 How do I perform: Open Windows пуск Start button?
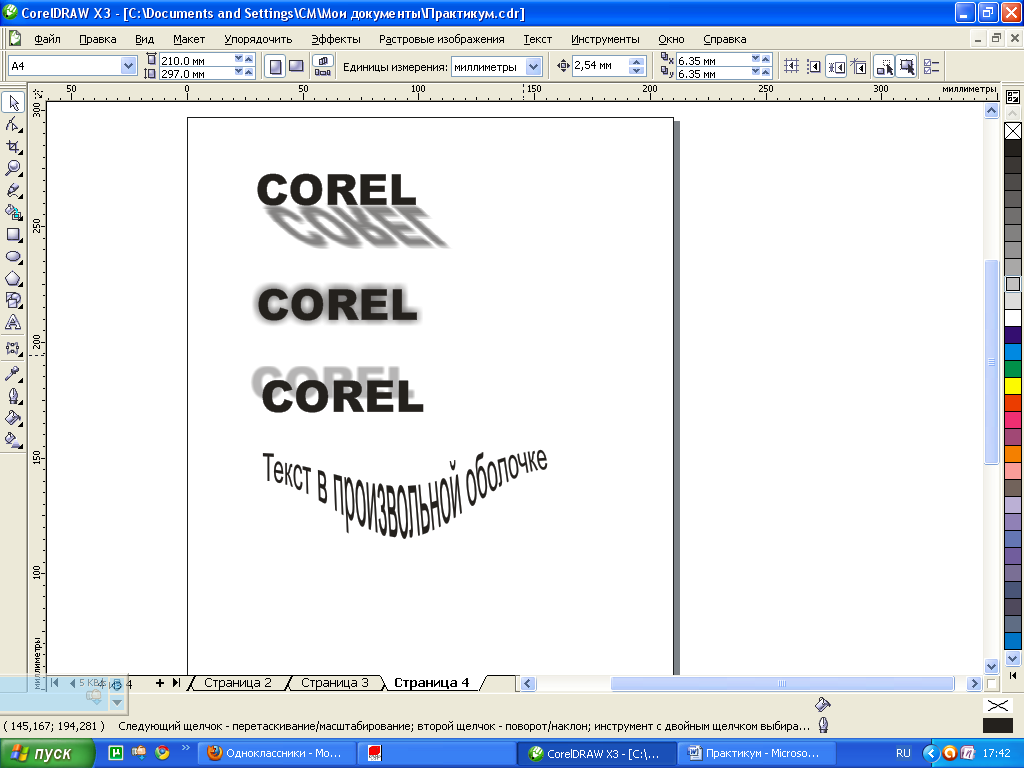click(x=46, y=753)
